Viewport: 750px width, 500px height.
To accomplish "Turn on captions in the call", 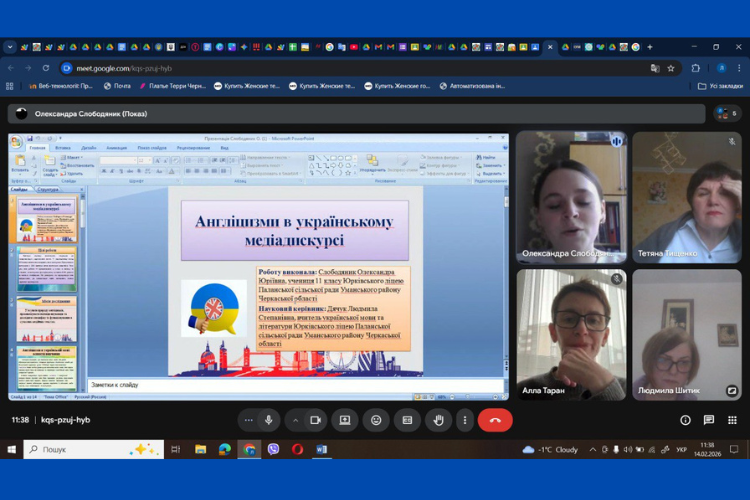I will tap(407, 420).
